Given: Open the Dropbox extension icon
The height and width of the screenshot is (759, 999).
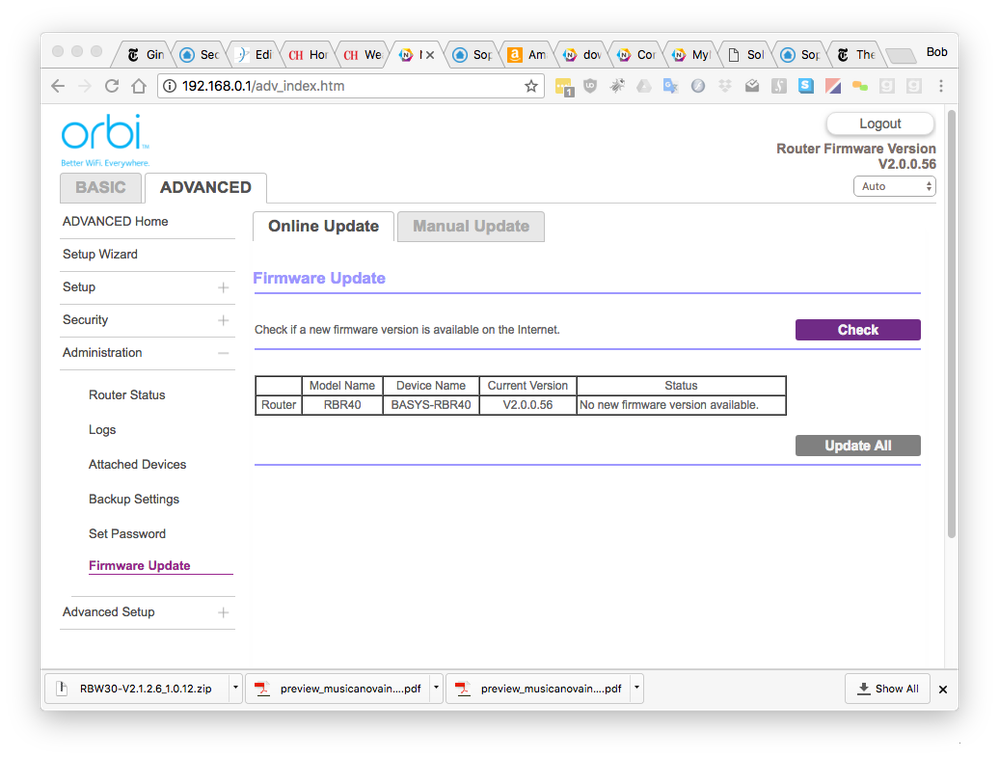Looking at the screenshot, I should point(725,85).
